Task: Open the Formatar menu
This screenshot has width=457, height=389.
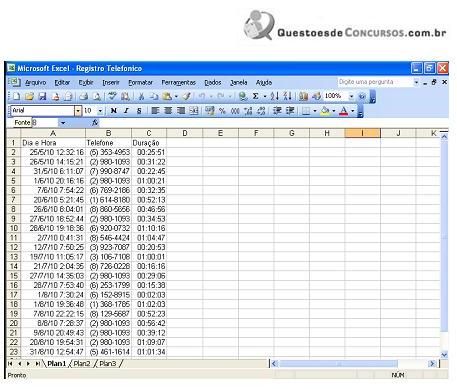Action: tap(140, 82)
